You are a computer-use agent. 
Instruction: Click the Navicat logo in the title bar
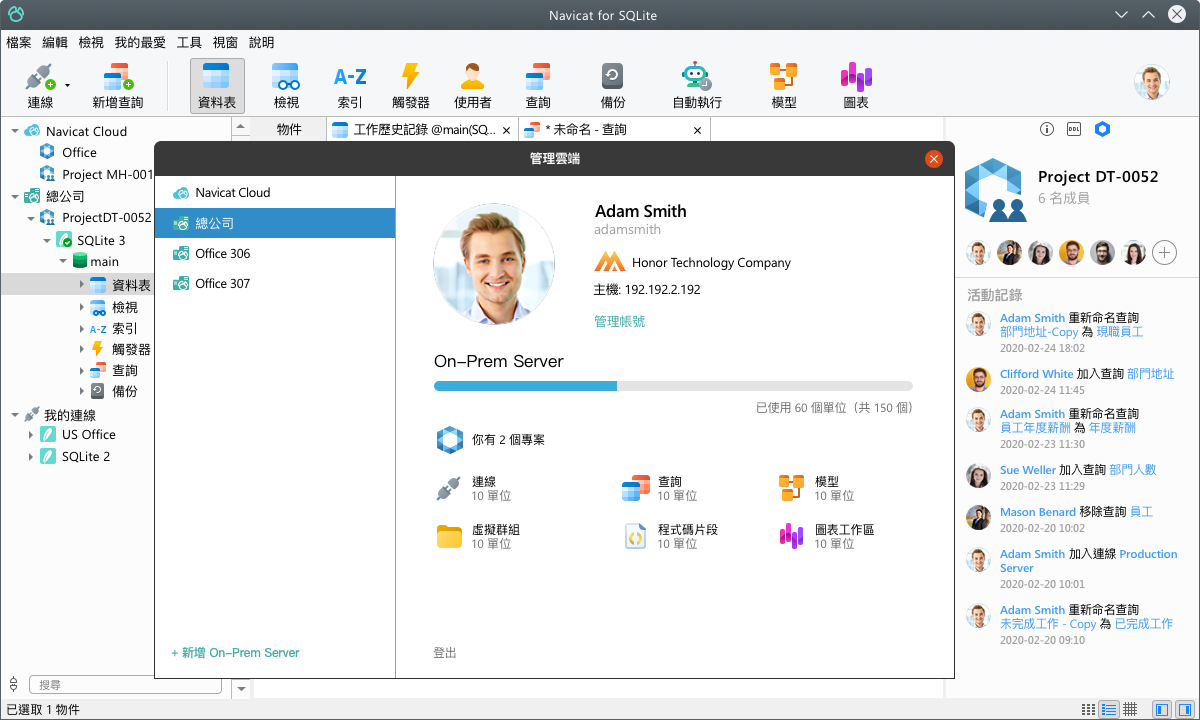point(16,15)
